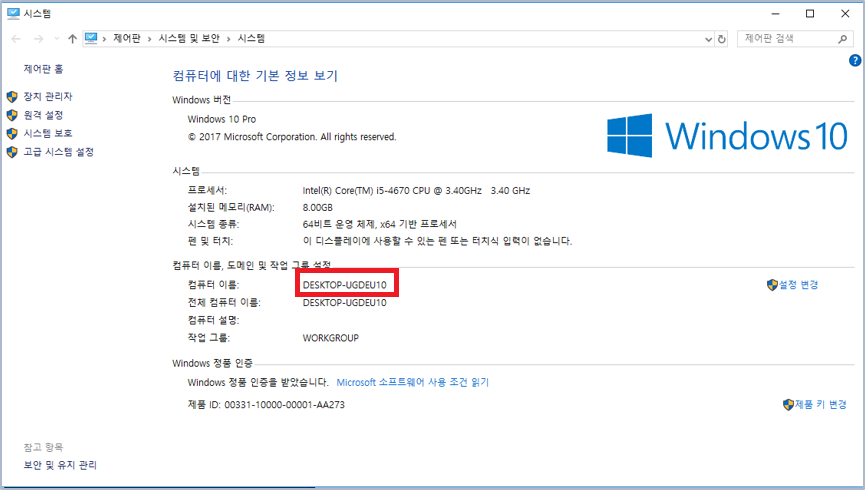
Task: Click the forward navigation arrow
Action: coord(38,39)
